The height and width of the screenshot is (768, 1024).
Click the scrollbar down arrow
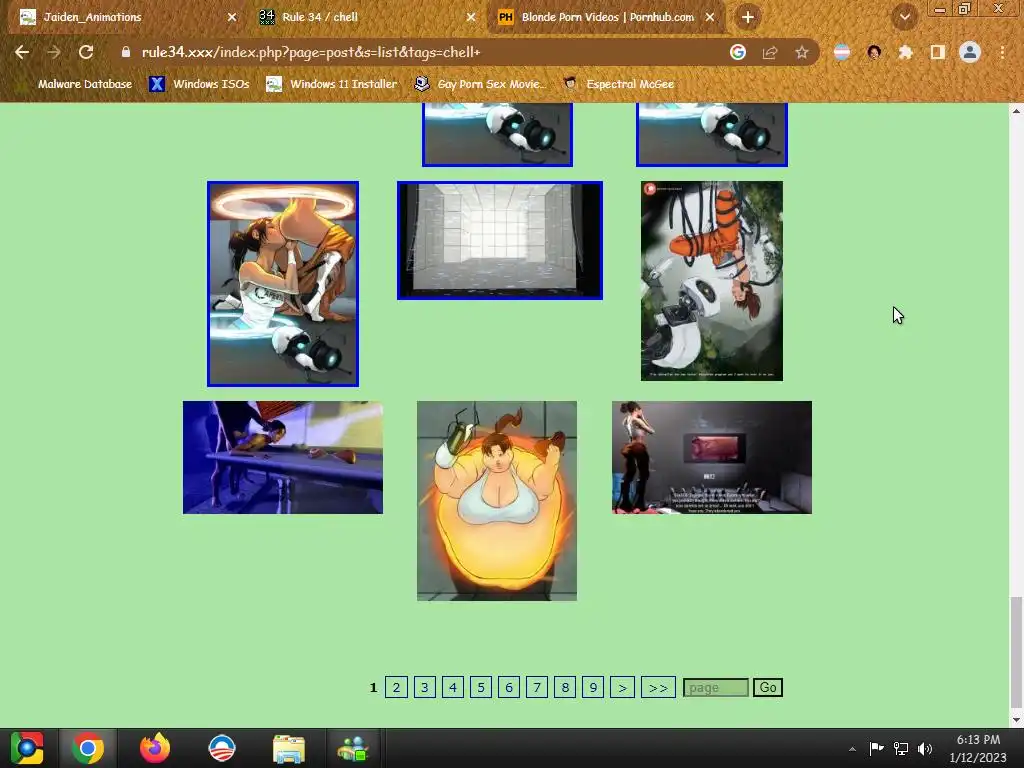pyautogui.click(x=1016, y=719)
